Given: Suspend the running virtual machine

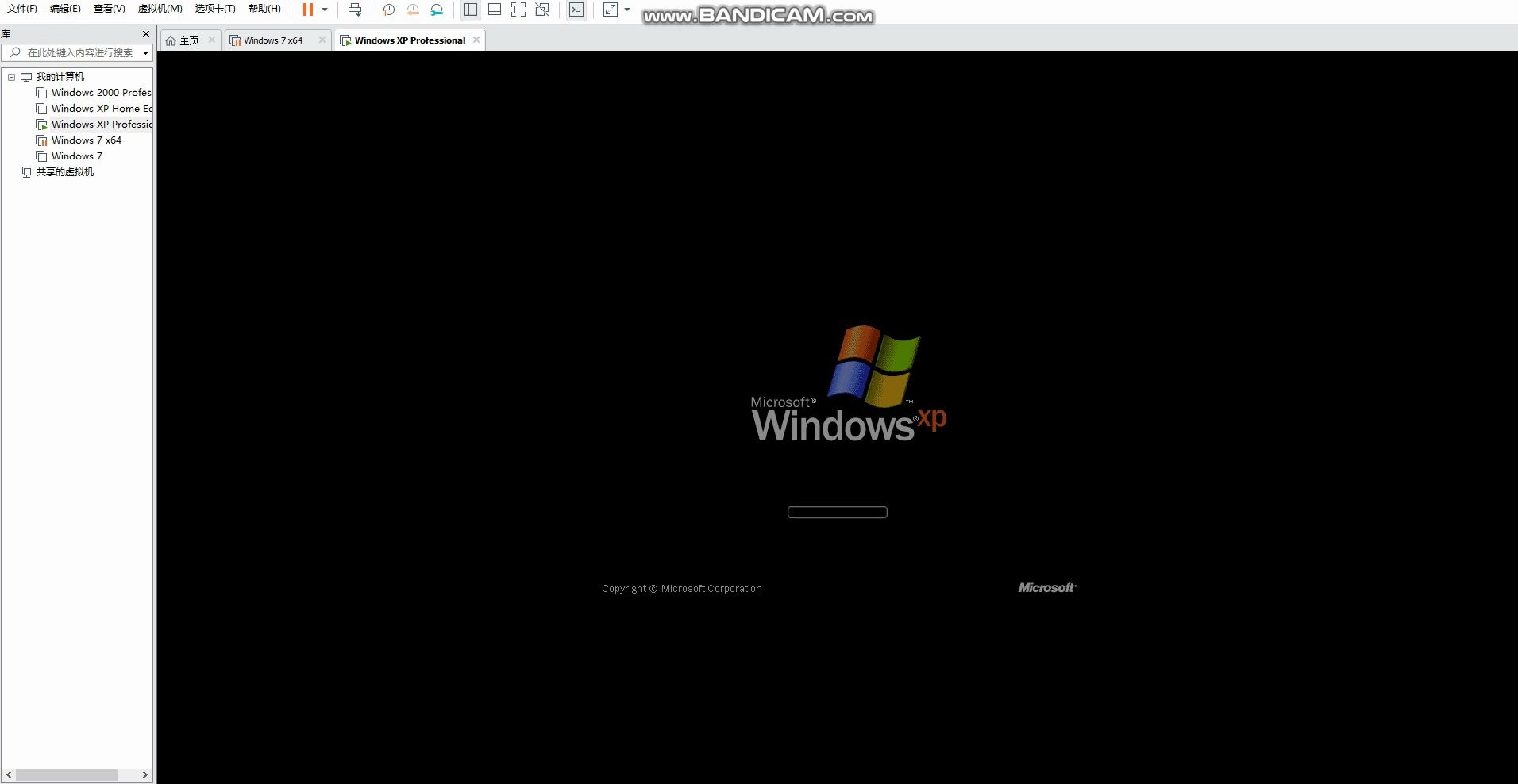Looking at the screenshot, I should [310, 10].
